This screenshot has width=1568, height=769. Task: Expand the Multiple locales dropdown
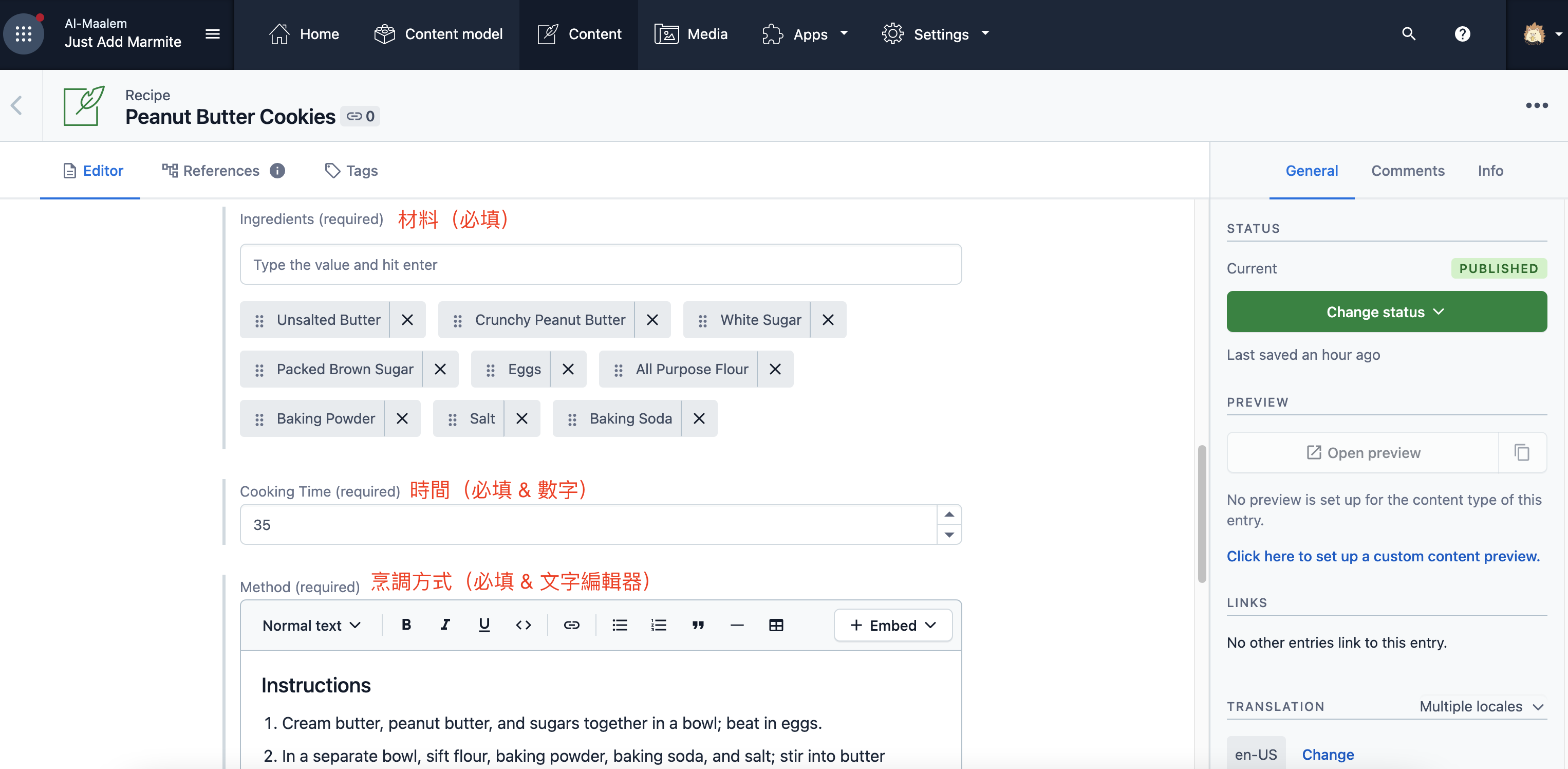click(1482, 706)
